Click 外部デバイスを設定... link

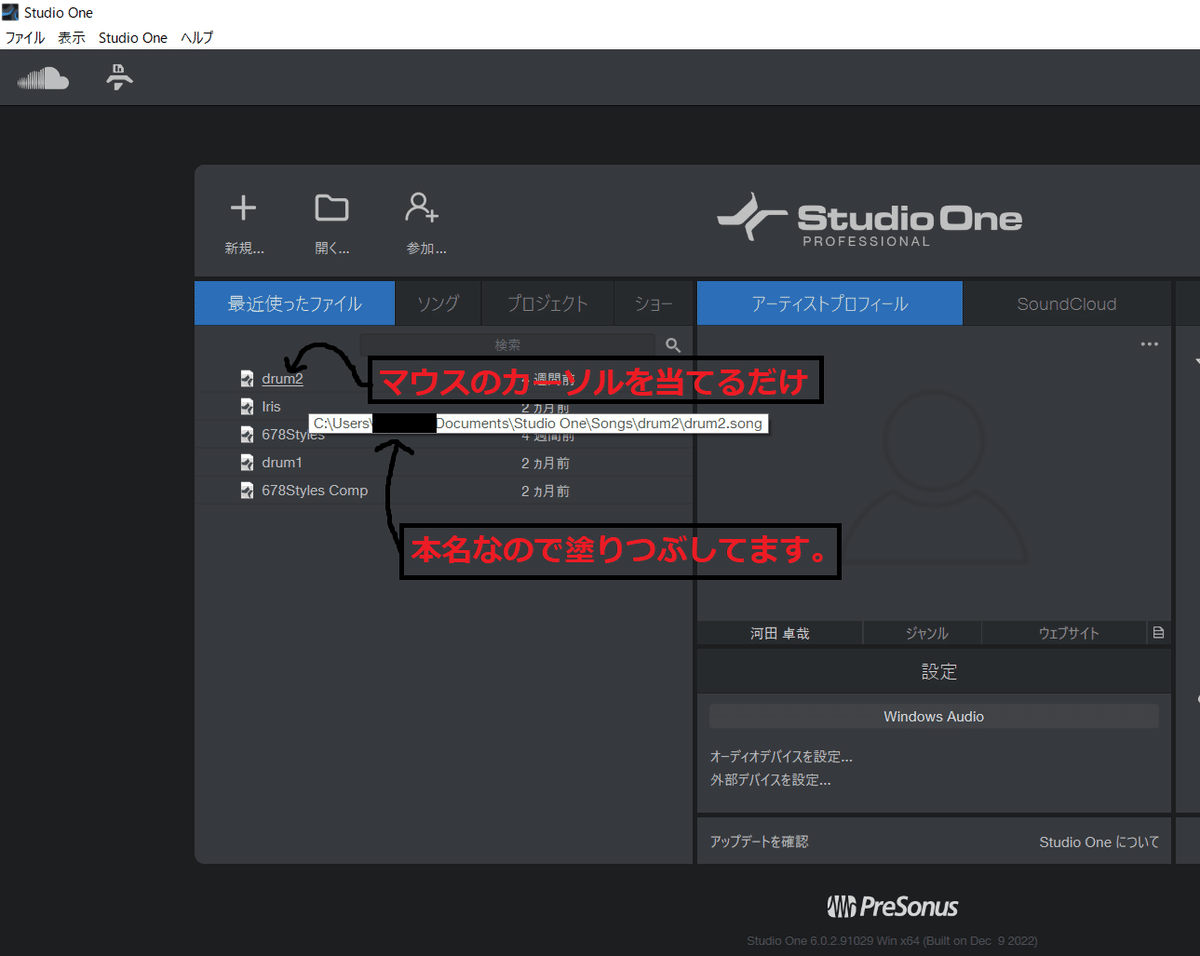coord(770,780)
